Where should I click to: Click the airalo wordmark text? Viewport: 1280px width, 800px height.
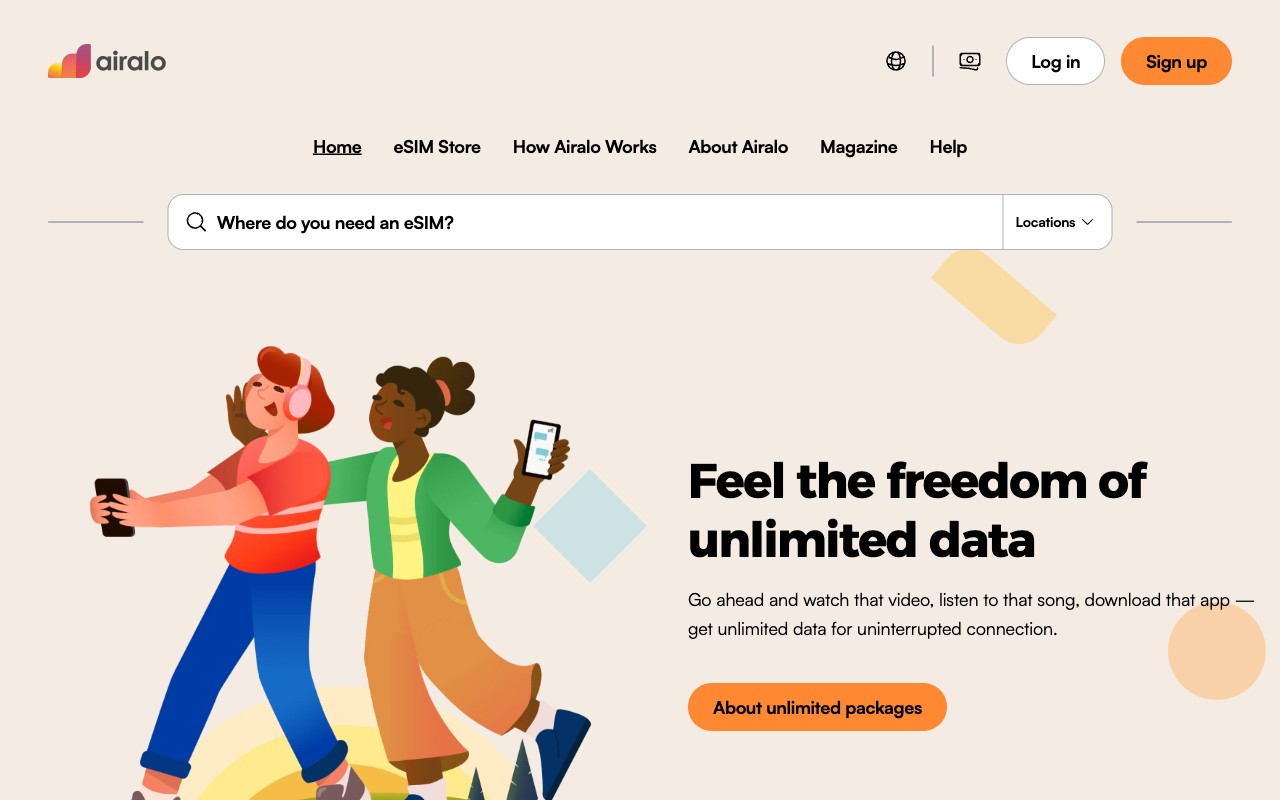(x=131, y=61)
